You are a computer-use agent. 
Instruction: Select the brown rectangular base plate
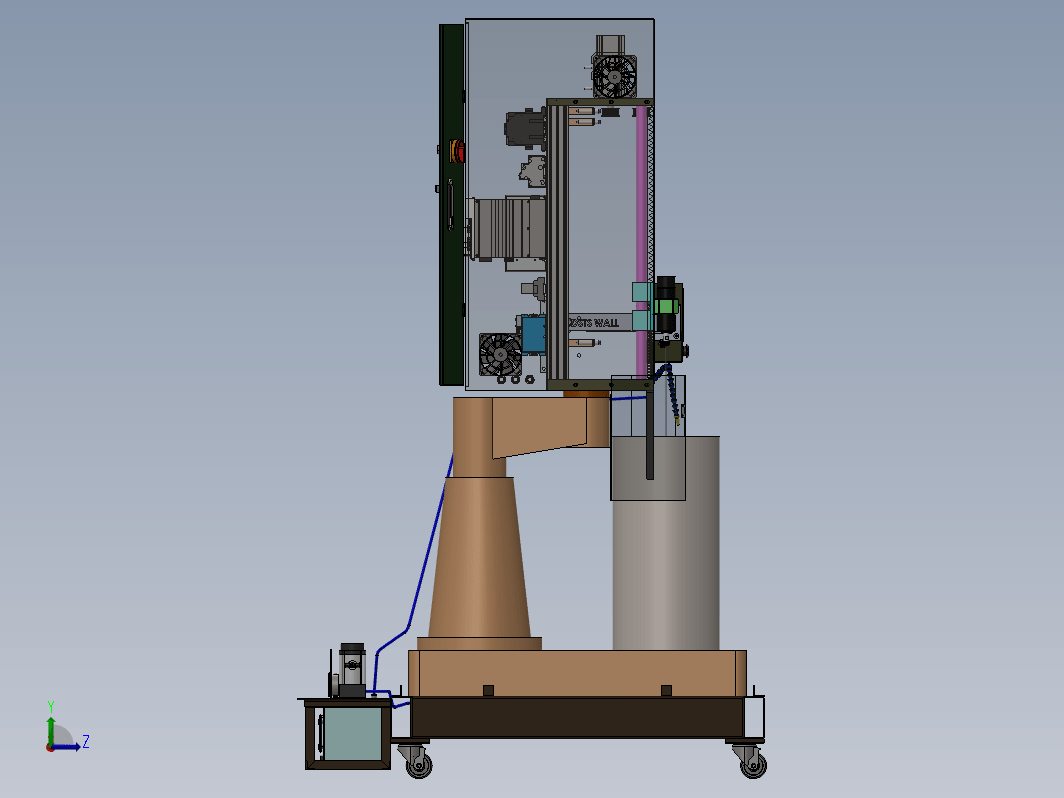click(x=577, y=673)
